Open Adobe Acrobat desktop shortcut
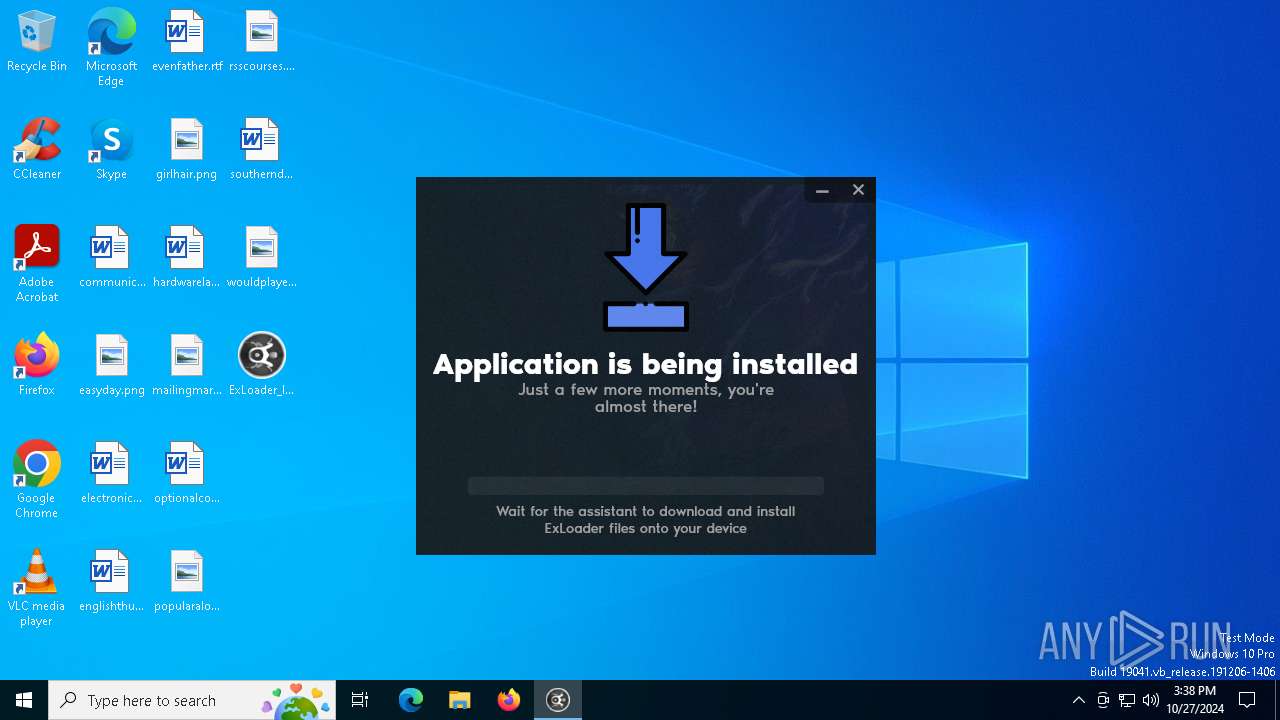 pyautogui.click(x=37, y=263)
